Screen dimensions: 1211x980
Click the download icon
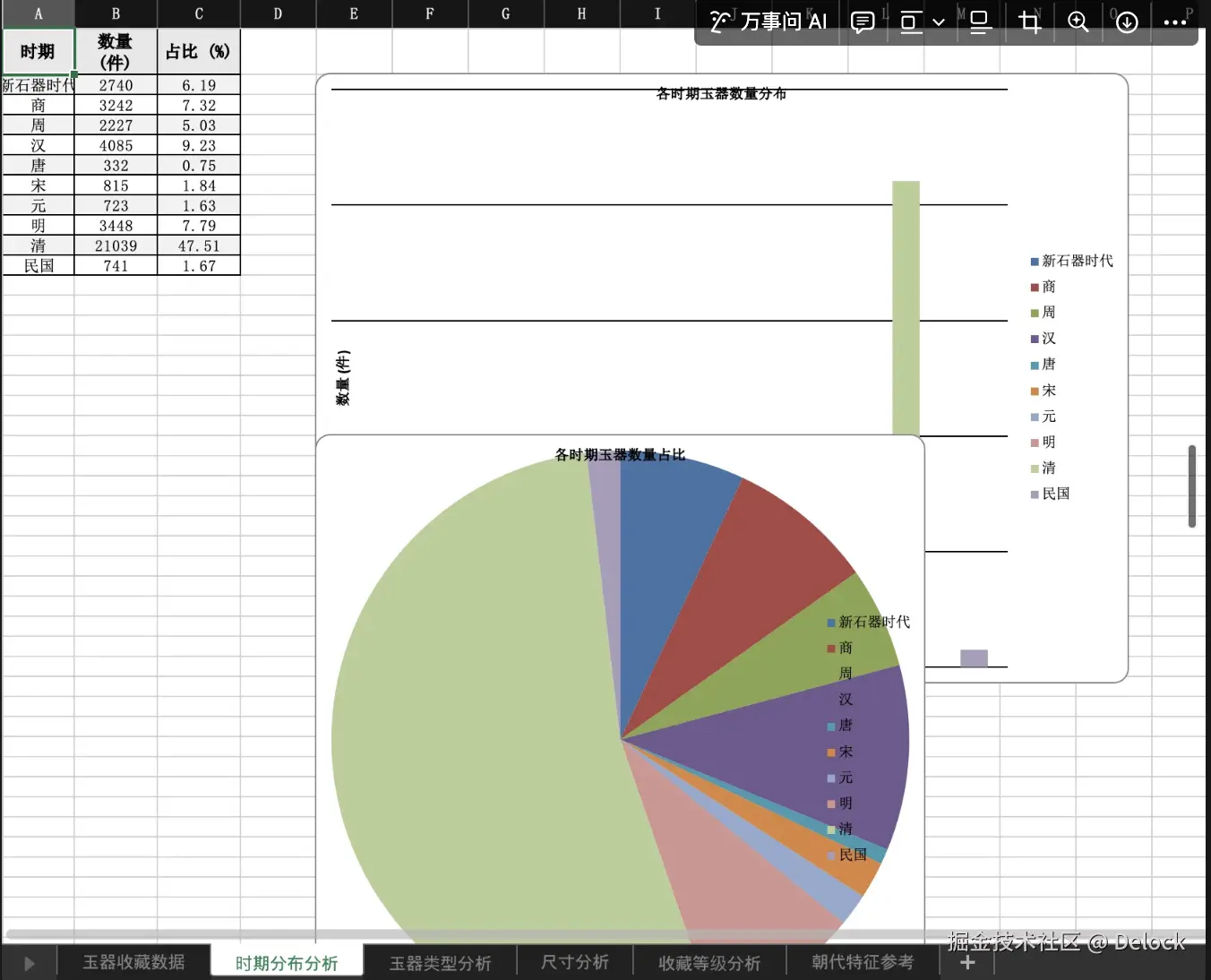point(1127,22)
